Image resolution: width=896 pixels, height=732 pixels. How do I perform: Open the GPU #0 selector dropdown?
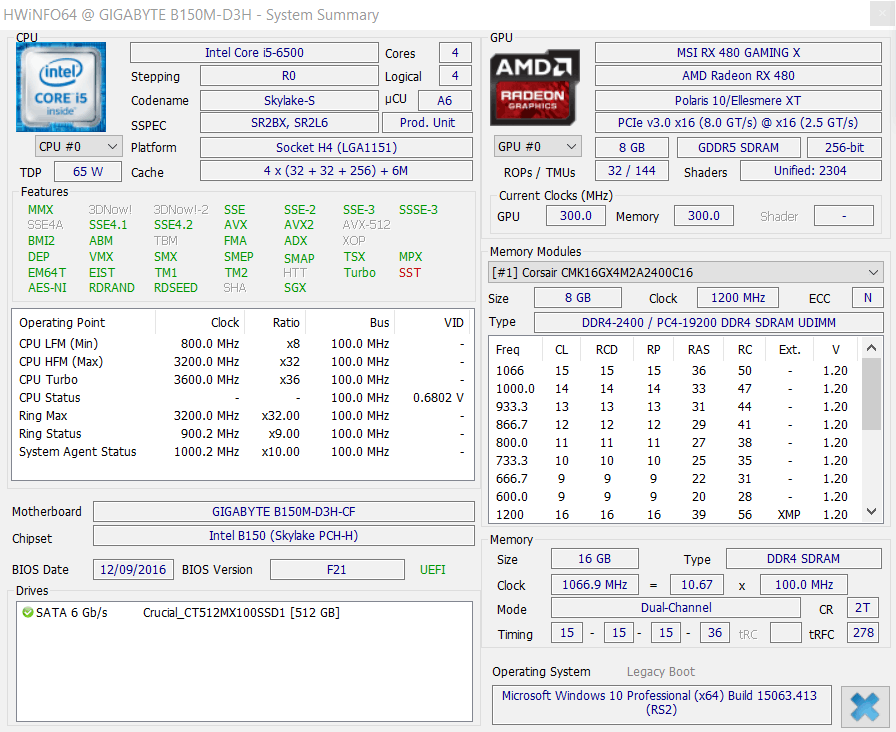click(x=538, y=147)
